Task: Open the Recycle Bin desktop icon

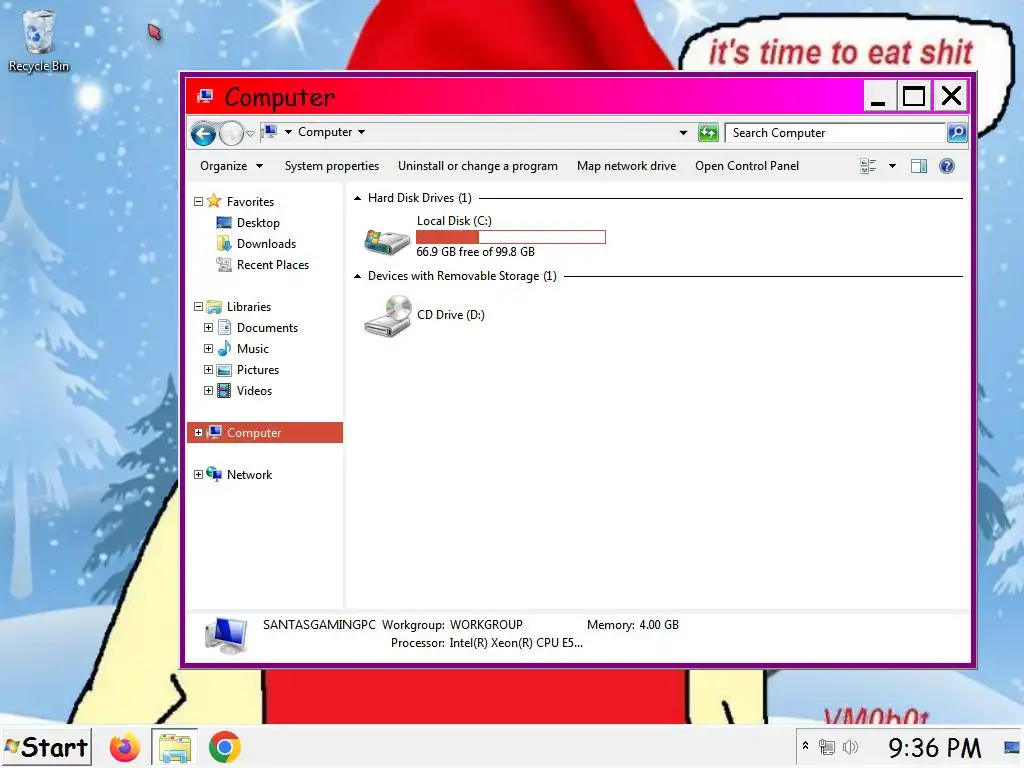Action: [39, 40]
